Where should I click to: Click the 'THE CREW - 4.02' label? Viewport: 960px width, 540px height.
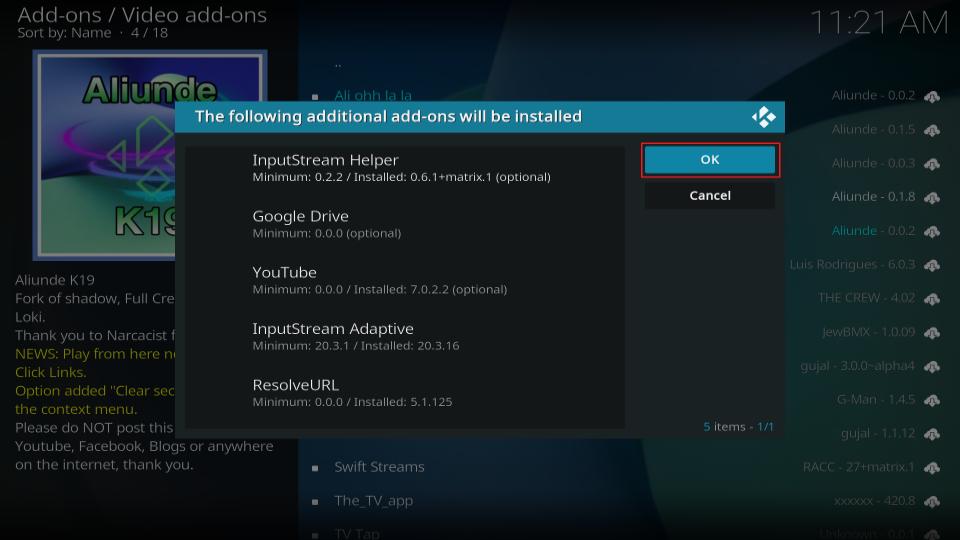[866, 298]
